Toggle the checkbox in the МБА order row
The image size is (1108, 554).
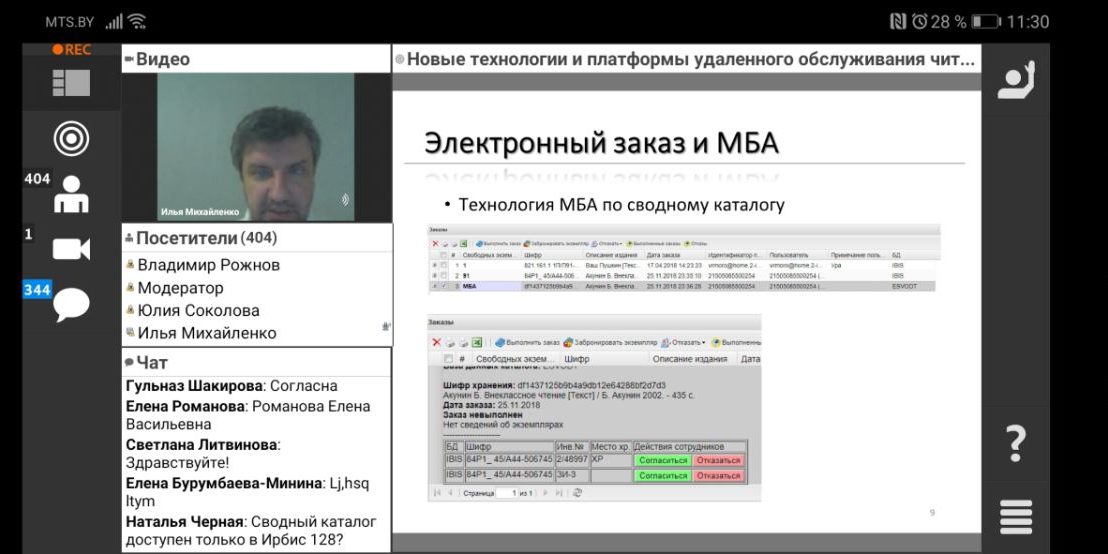coord(444,285)
